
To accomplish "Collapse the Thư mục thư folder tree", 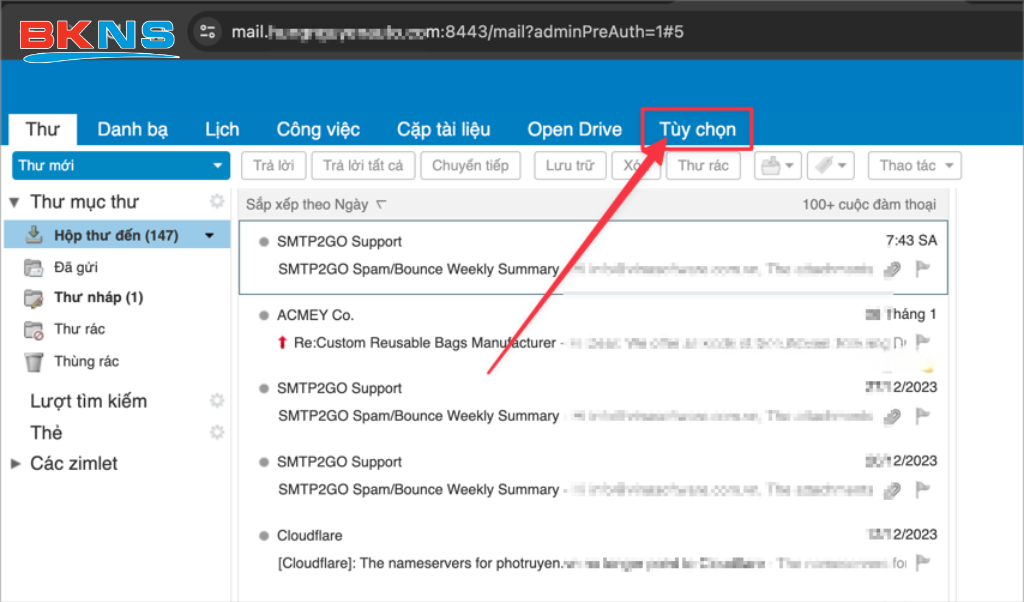I will (15, 202).
